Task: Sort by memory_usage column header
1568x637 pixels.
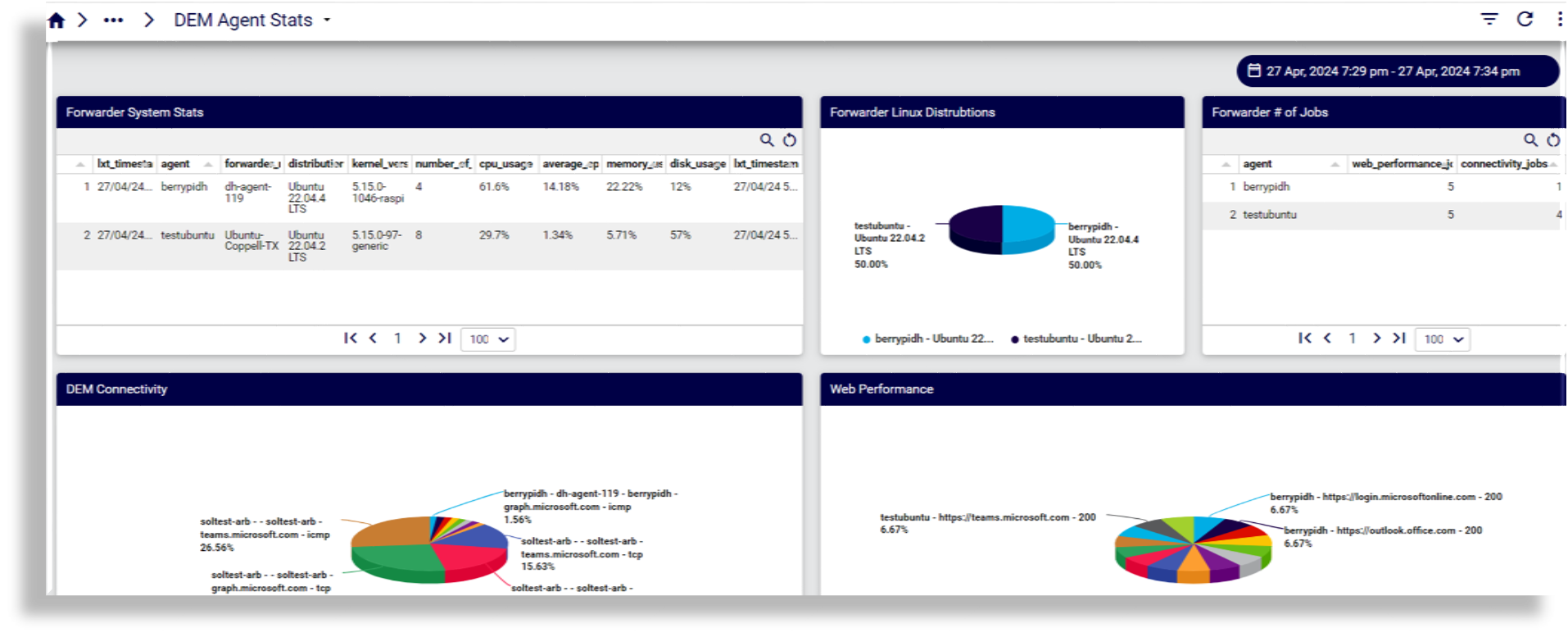Action: (x=634, y=164)
